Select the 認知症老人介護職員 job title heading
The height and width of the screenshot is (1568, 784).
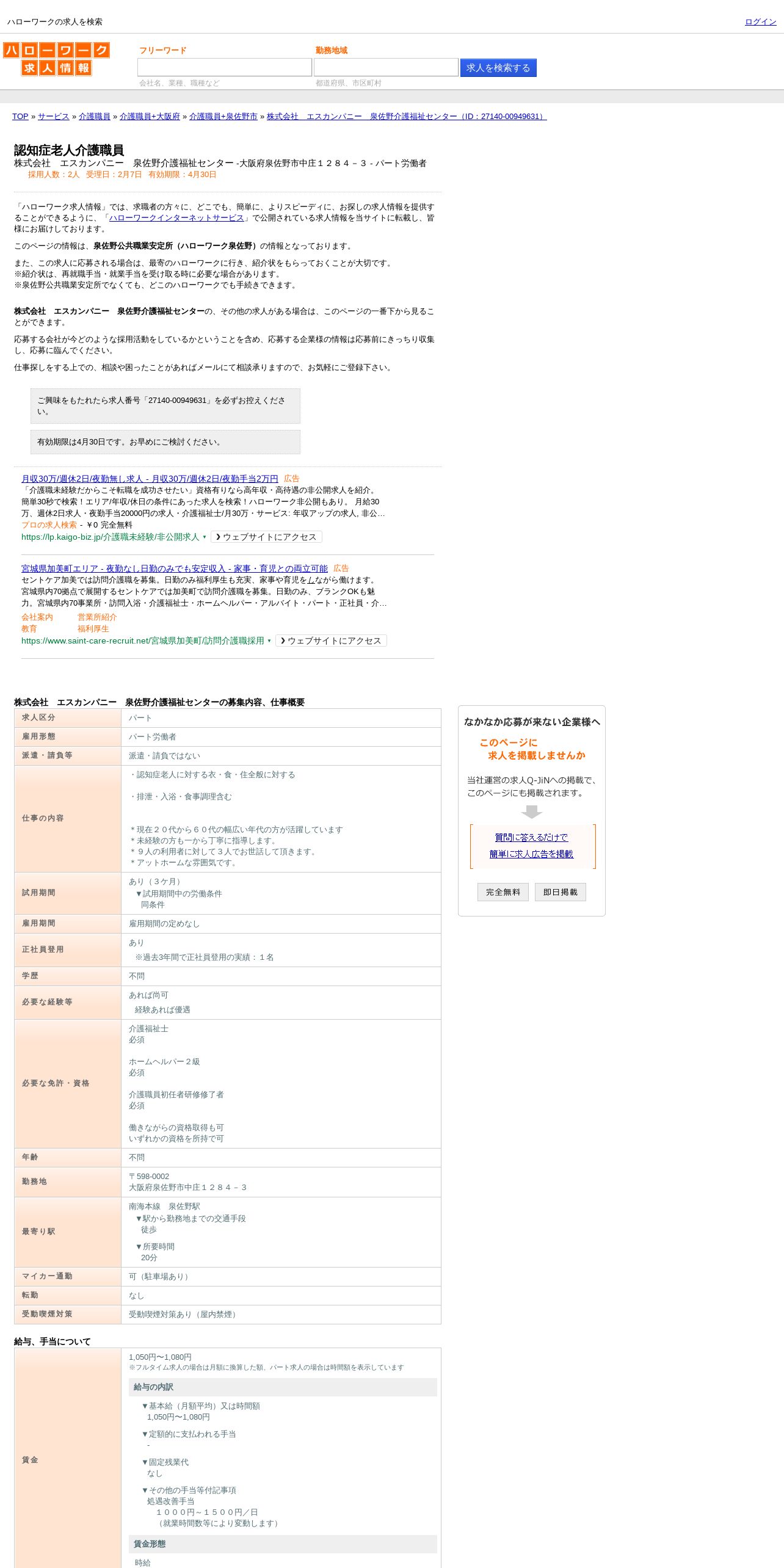click(x=69, y=150)
